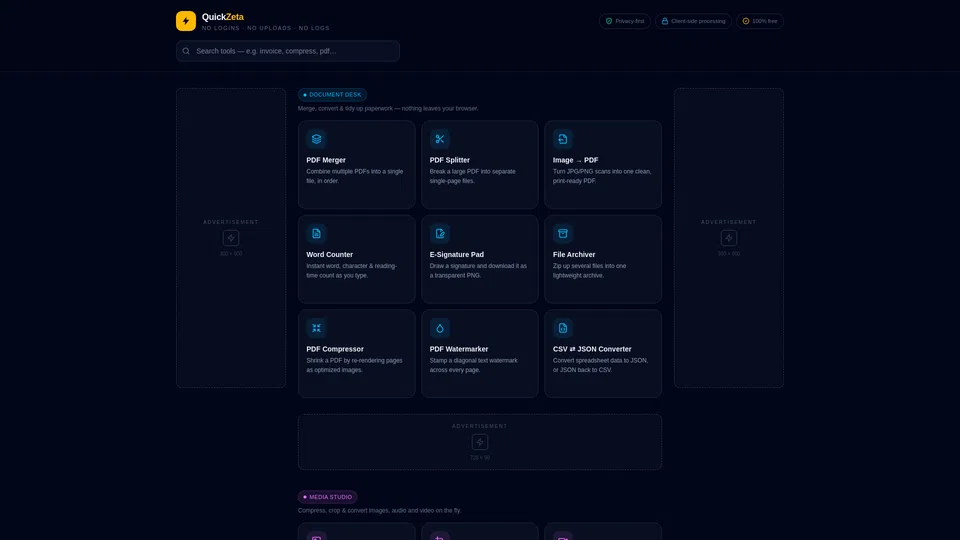Click the File Archiver box icon
The height and width of the screenshot is (540, 960).
click(x=563, y=233)
